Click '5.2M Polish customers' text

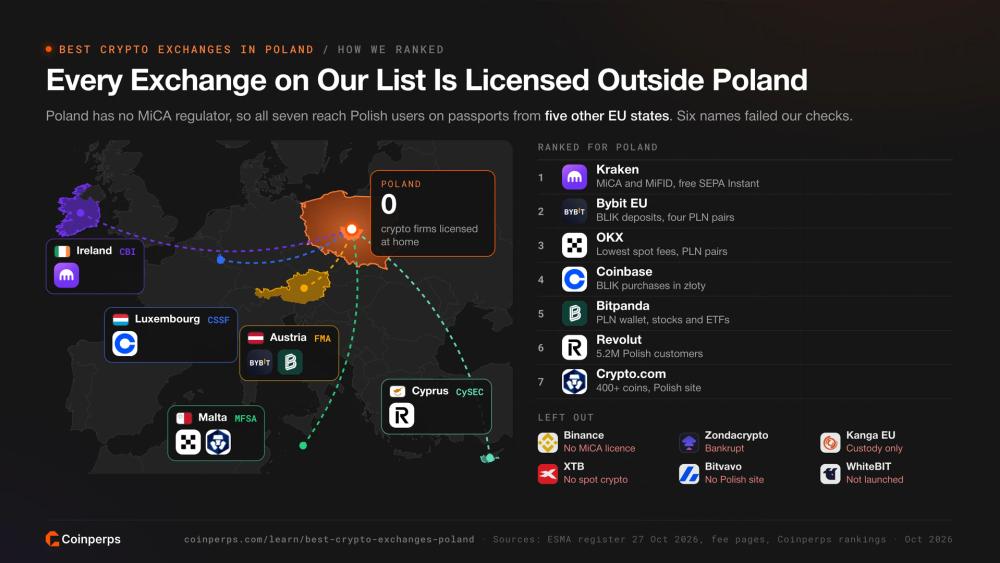pyautogui.click(x=649, y=354)
